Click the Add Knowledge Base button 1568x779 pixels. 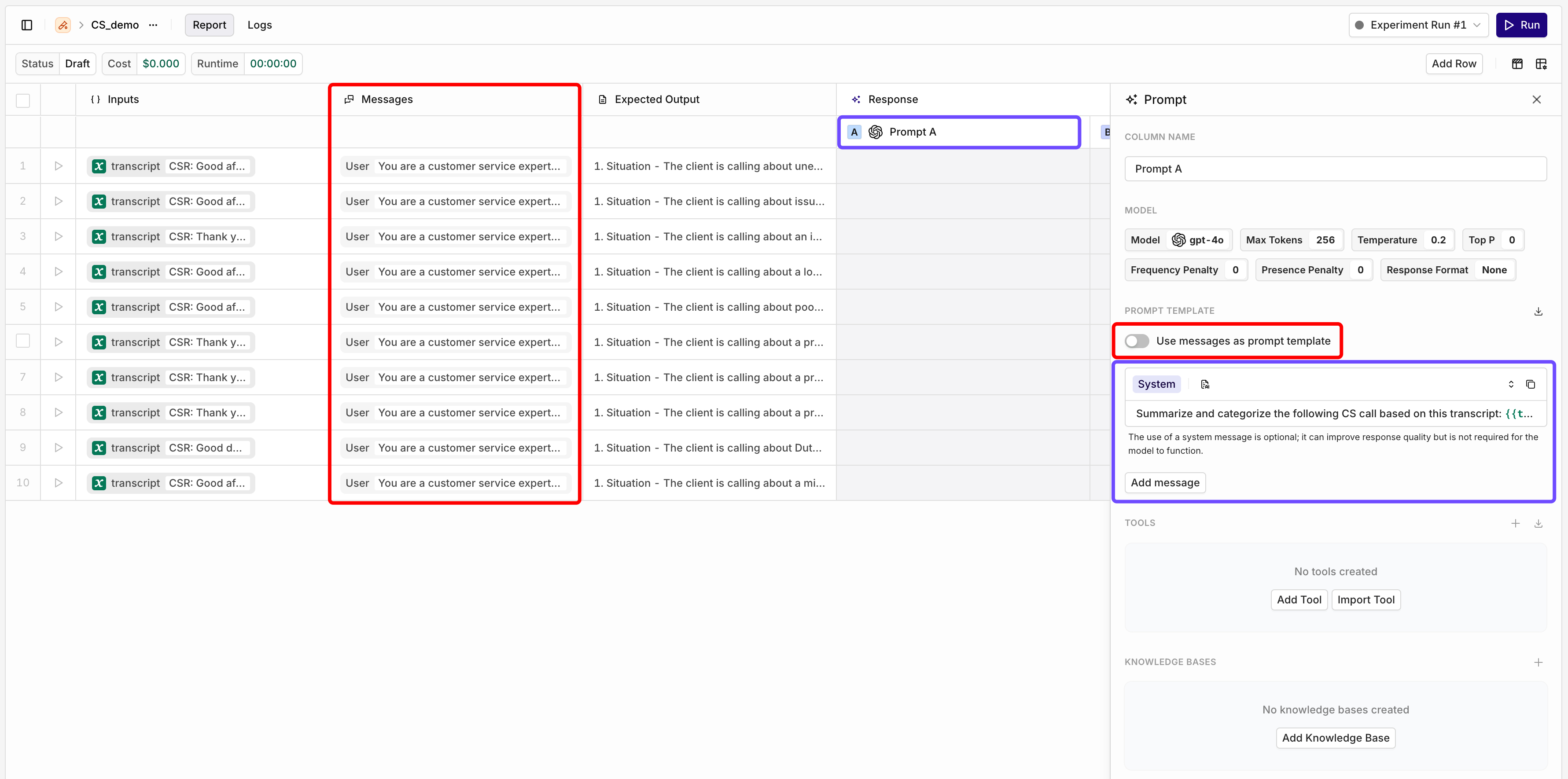[1336, 738]
